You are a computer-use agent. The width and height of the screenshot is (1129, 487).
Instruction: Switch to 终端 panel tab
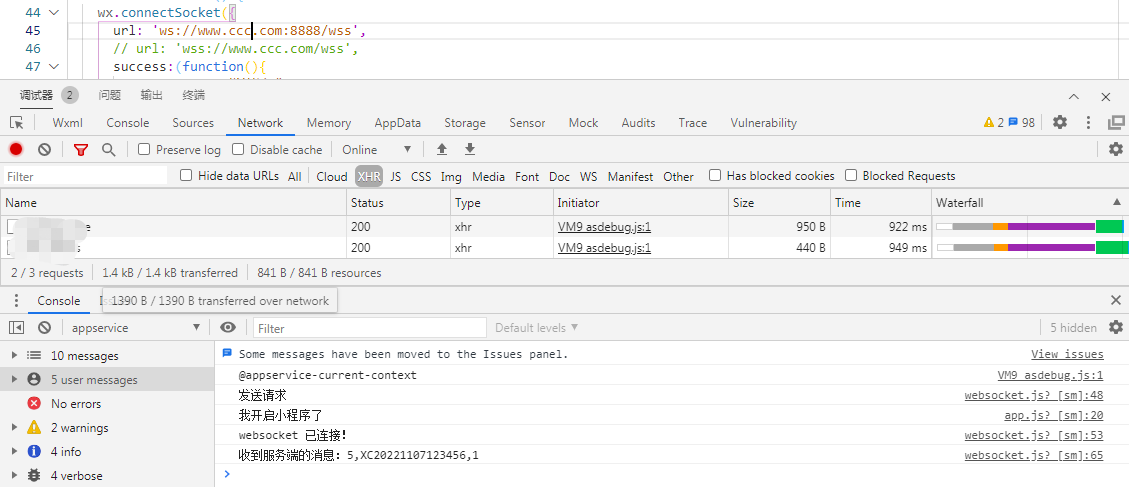(194, 95)
